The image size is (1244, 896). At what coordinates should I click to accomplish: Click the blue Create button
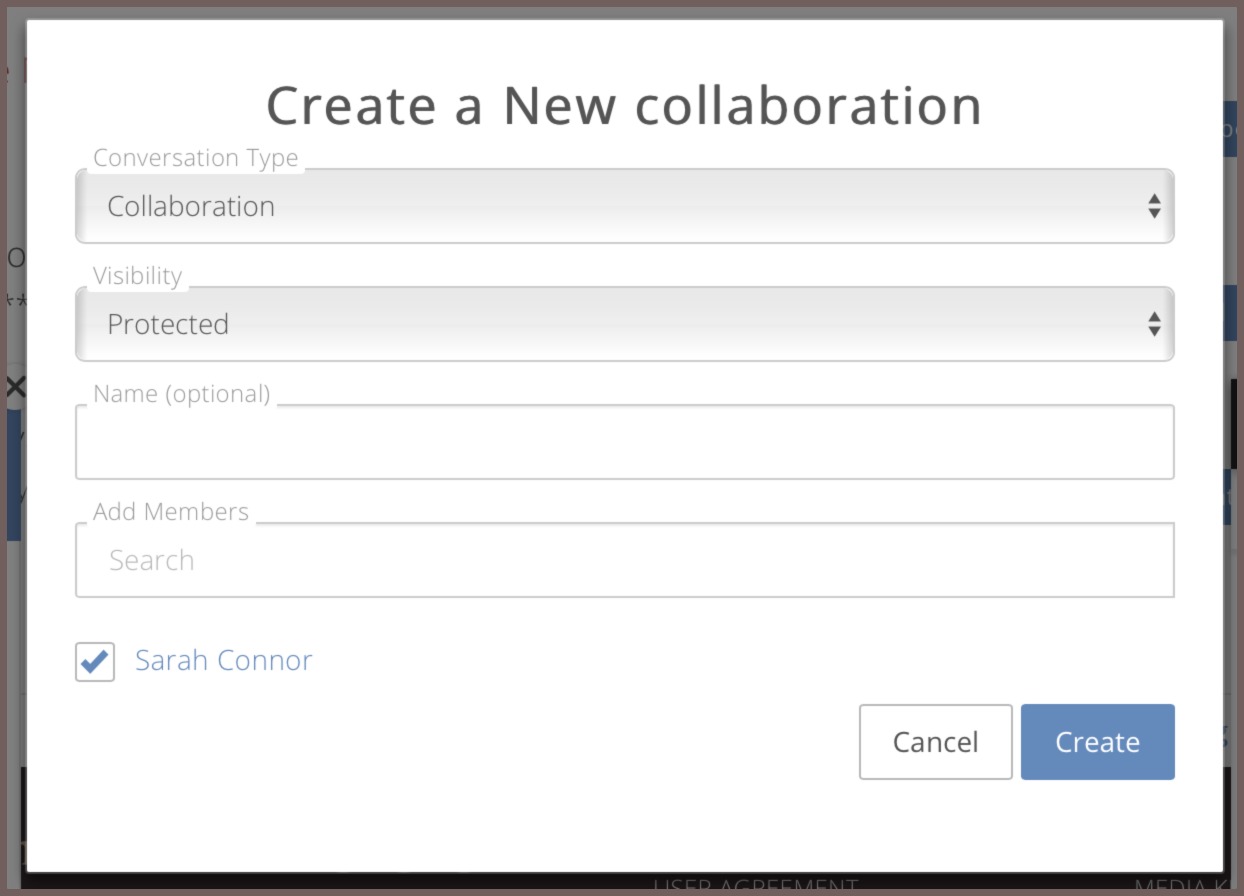click(x=1097, y=742)
